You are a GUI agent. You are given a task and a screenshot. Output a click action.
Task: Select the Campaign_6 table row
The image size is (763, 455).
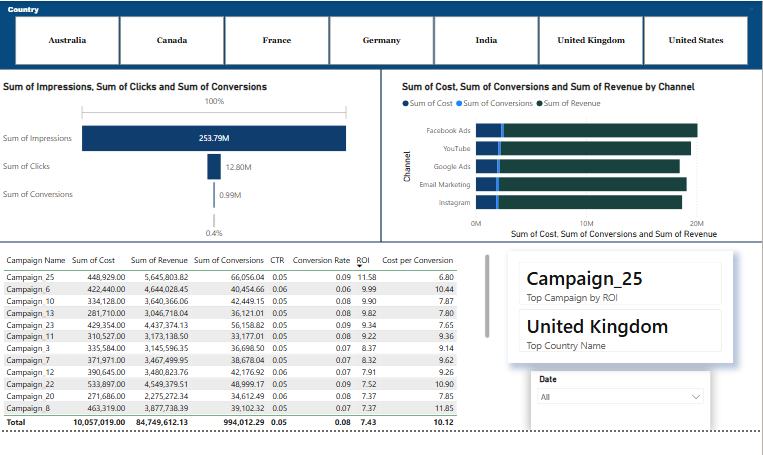point(230,289)
